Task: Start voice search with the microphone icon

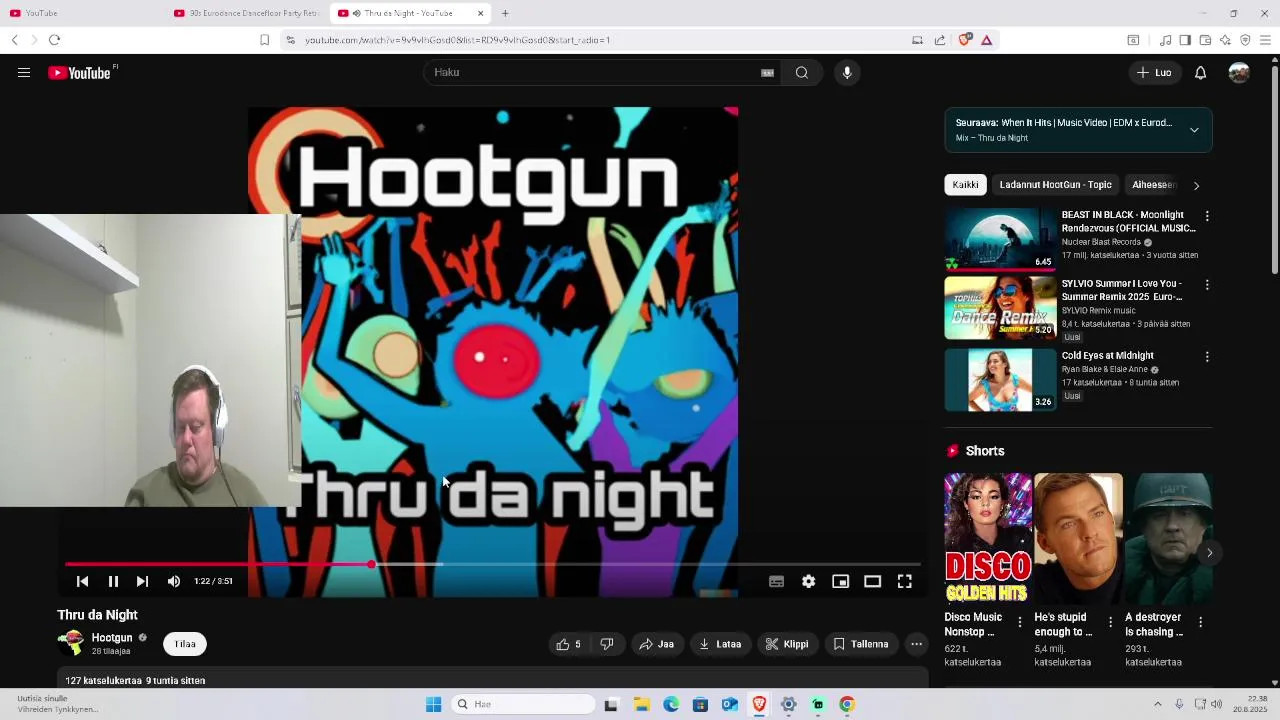Action: [x=847, y=72]
